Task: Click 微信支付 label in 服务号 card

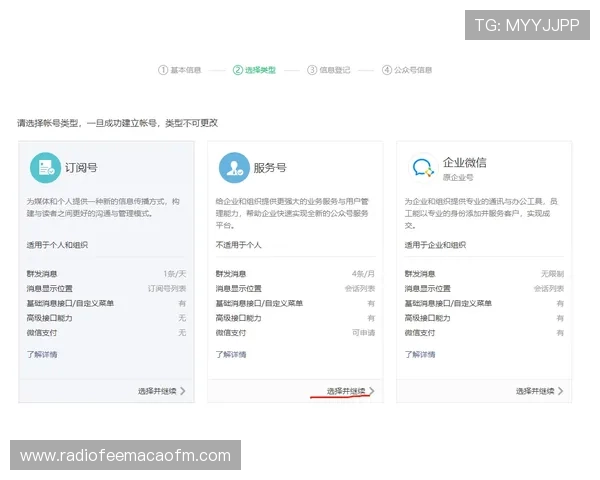Action: tap(231, 333)
